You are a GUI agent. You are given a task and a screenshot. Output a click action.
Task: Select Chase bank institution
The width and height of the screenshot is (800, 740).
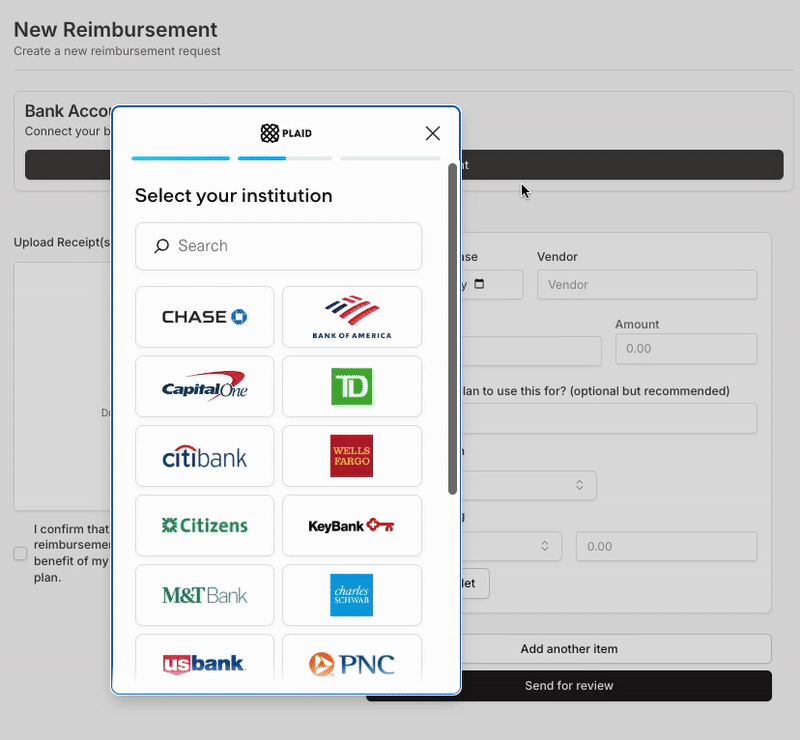coord(204,317)
